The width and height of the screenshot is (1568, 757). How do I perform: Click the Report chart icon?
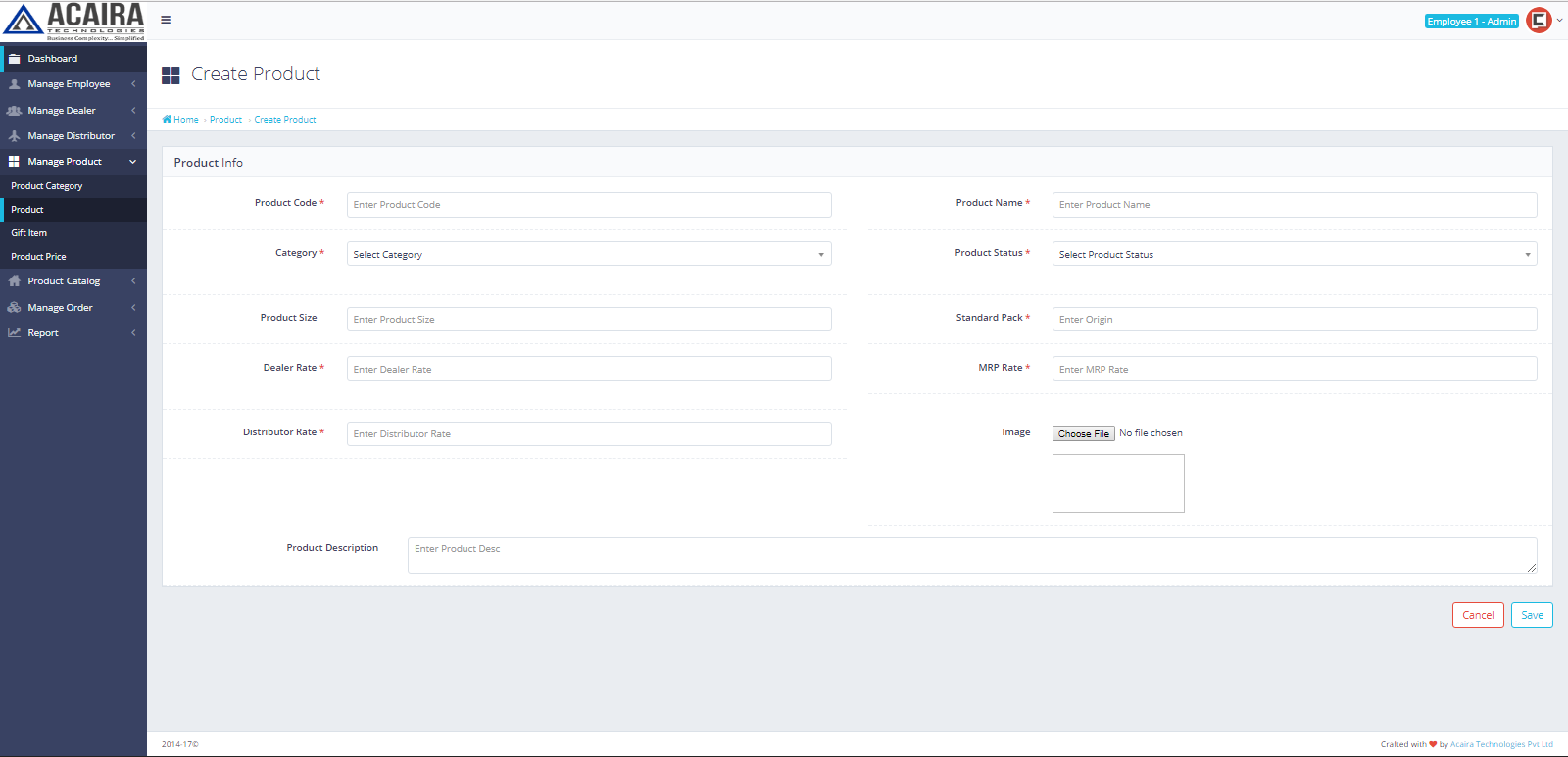(x=15, y=333)
